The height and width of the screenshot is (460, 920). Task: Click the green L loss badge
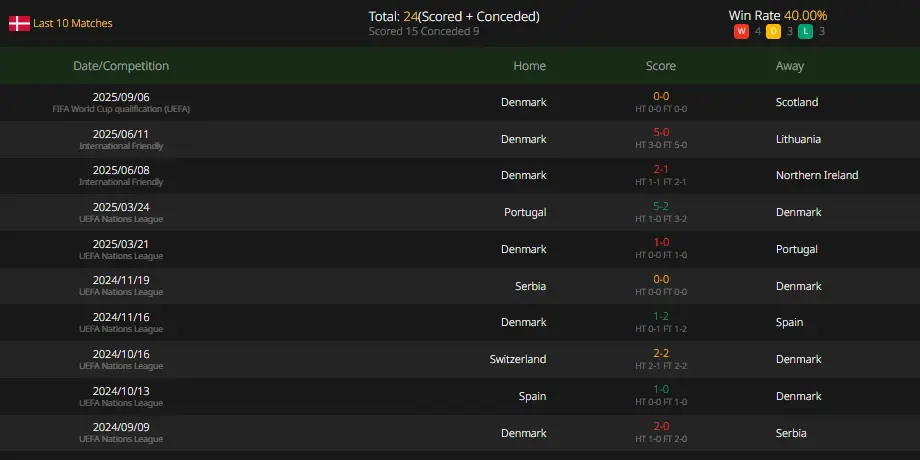[806, 32]
